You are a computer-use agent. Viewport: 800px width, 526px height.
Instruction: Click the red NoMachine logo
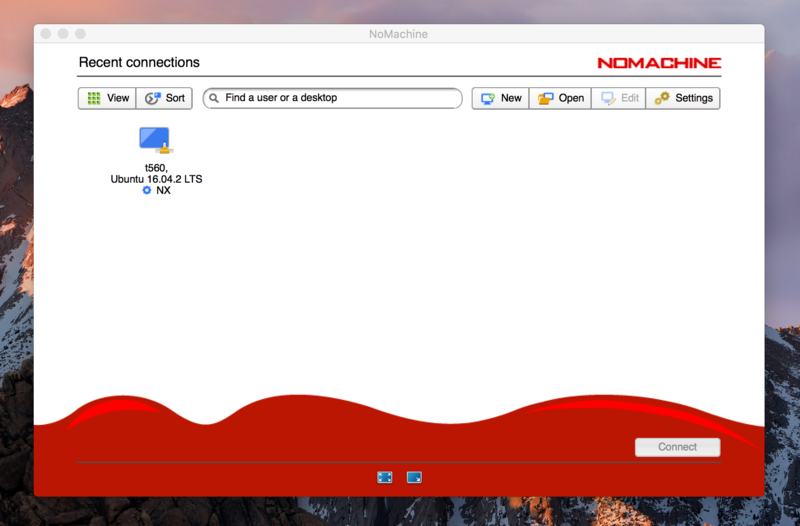[658, 62]
